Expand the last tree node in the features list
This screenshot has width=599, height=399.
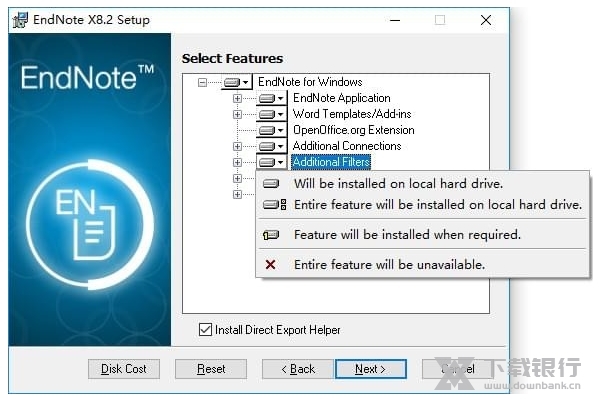click(x=237, y=195)
